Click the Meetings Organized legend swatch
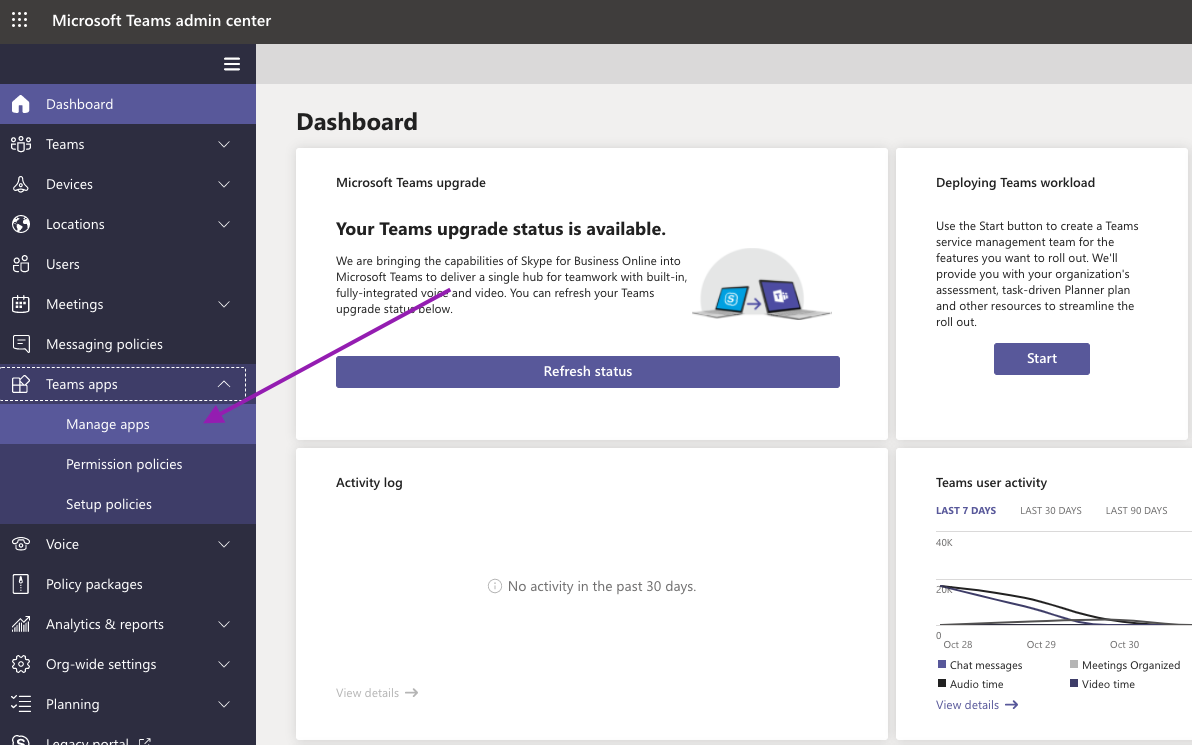This screenshot has height=745, width=1192. tap(1074, 664)
